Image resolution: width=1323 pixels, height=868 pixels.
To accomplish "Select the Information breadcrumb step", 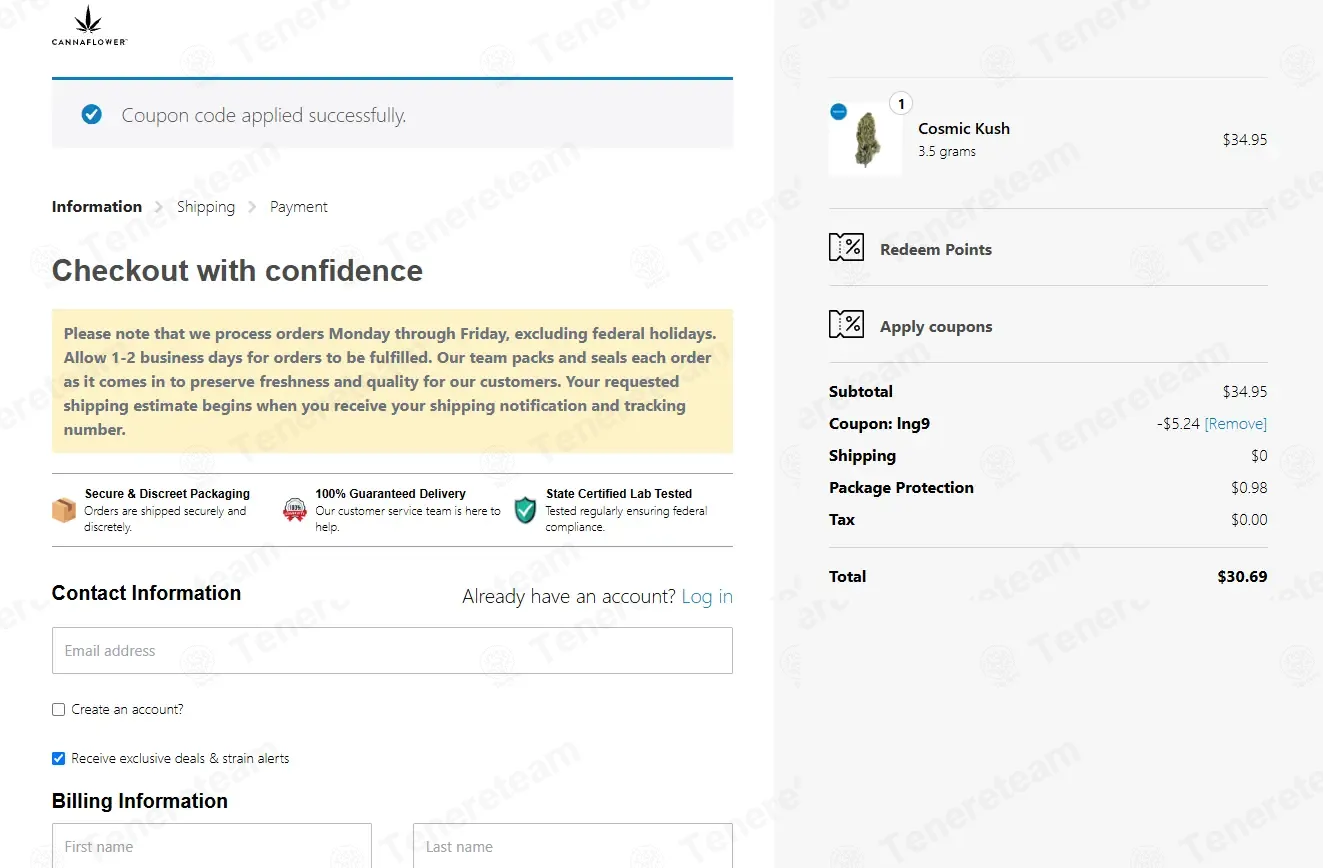I will (97, 207).
